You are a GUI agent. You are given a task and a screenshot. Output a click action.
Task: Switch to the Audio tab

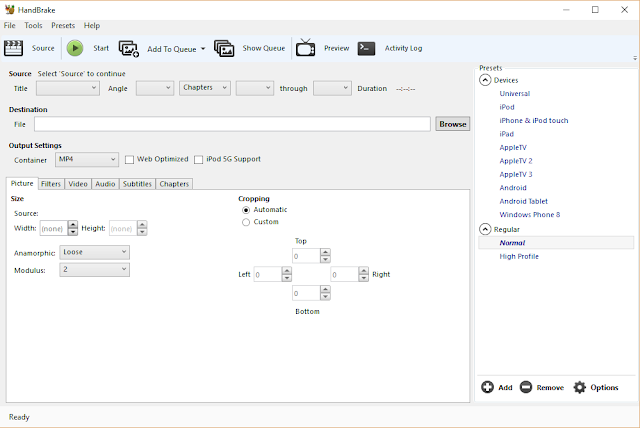point(105,184)
